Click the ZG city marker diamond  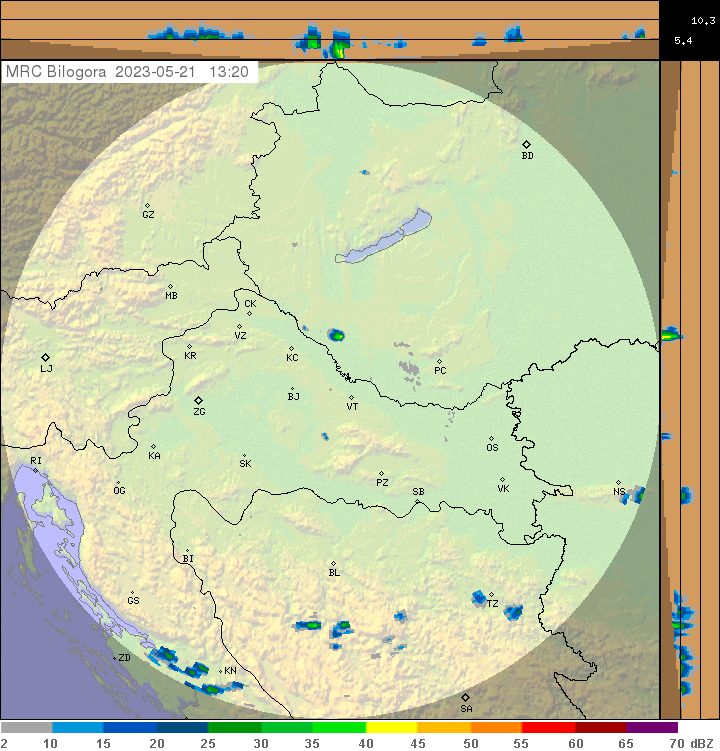click(x=198, y=401)
